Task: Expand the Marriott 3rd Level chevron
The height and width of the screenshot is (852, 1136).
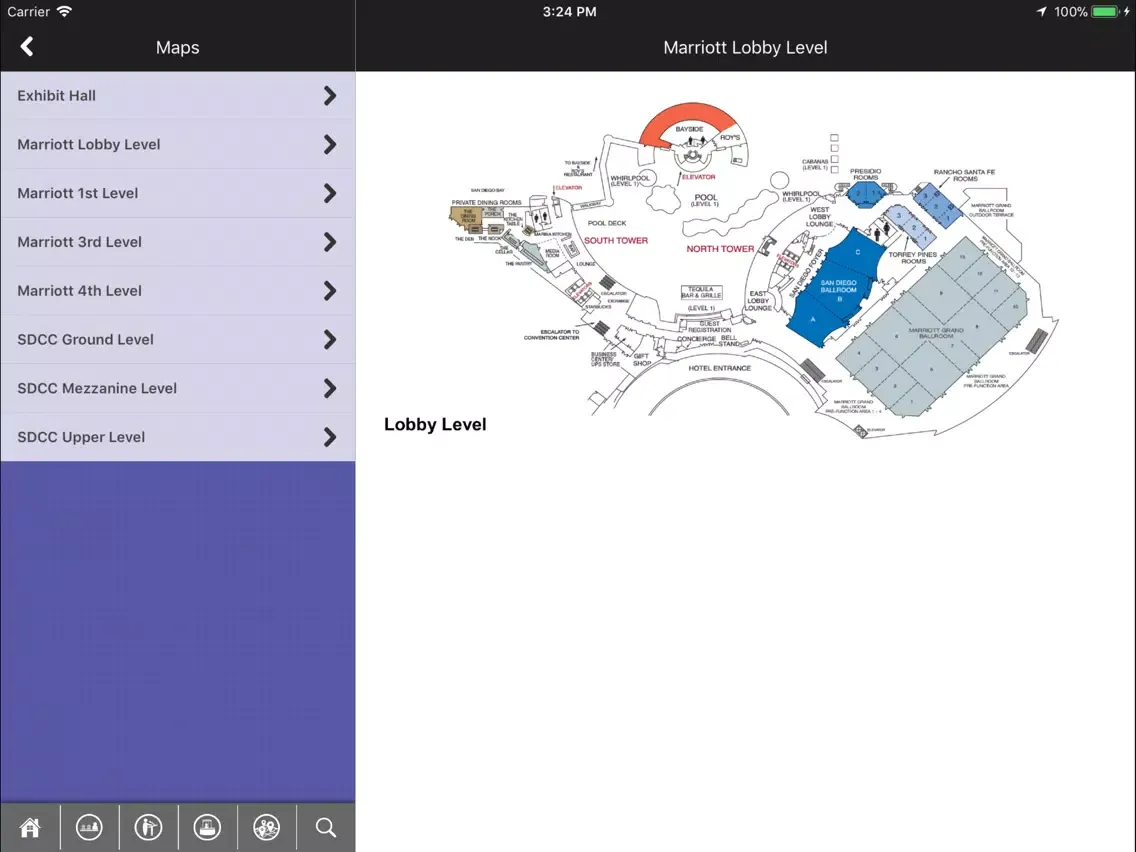Action: coord(330,242)
